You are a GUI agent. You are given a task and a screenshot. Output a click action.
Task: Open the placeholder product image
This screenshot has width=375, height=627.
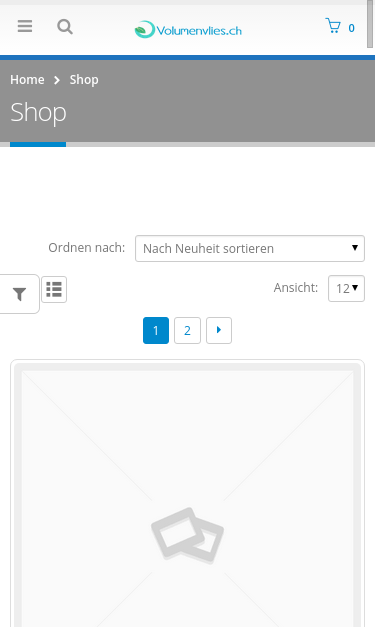[188, 496]
